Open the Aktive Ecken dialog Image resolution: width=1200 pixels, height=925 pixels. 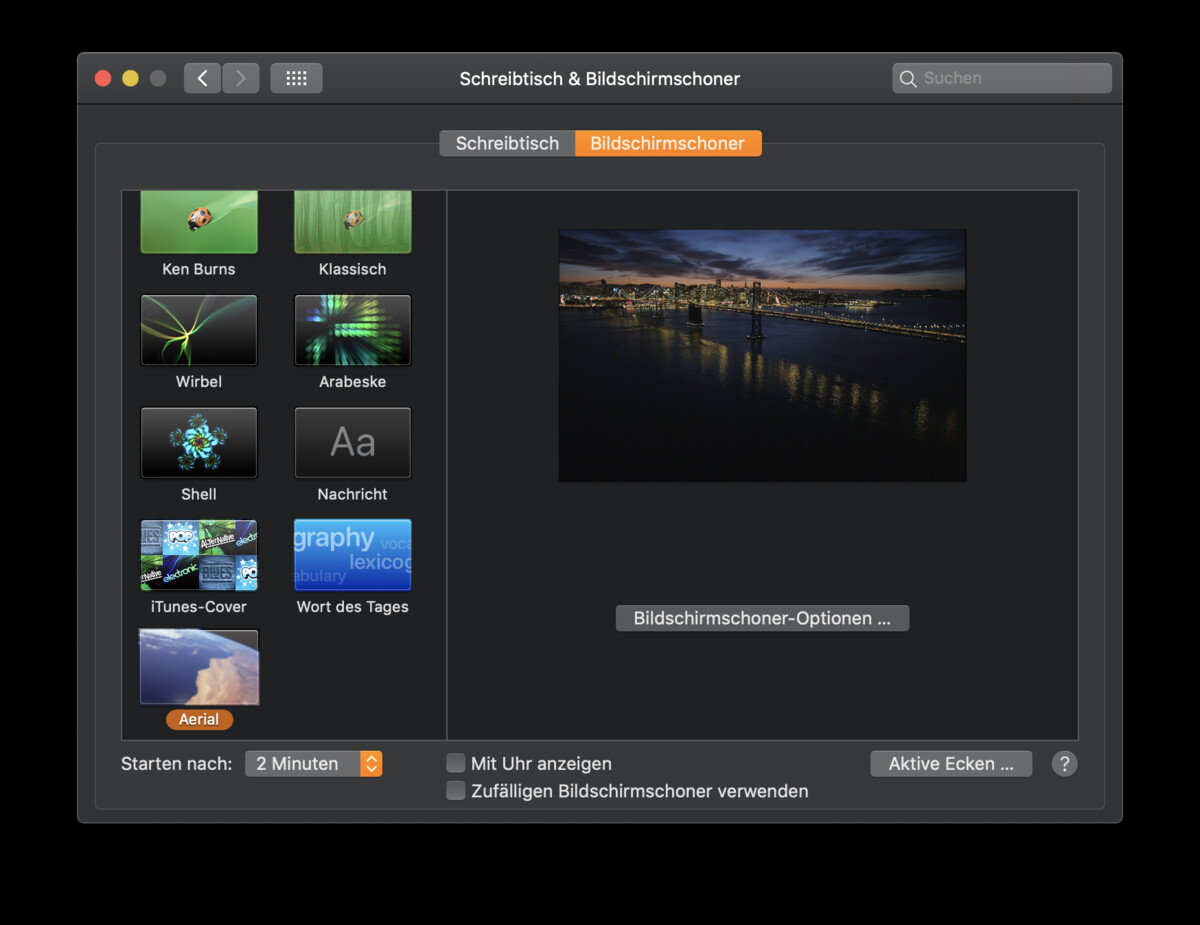tap(950, 763)
